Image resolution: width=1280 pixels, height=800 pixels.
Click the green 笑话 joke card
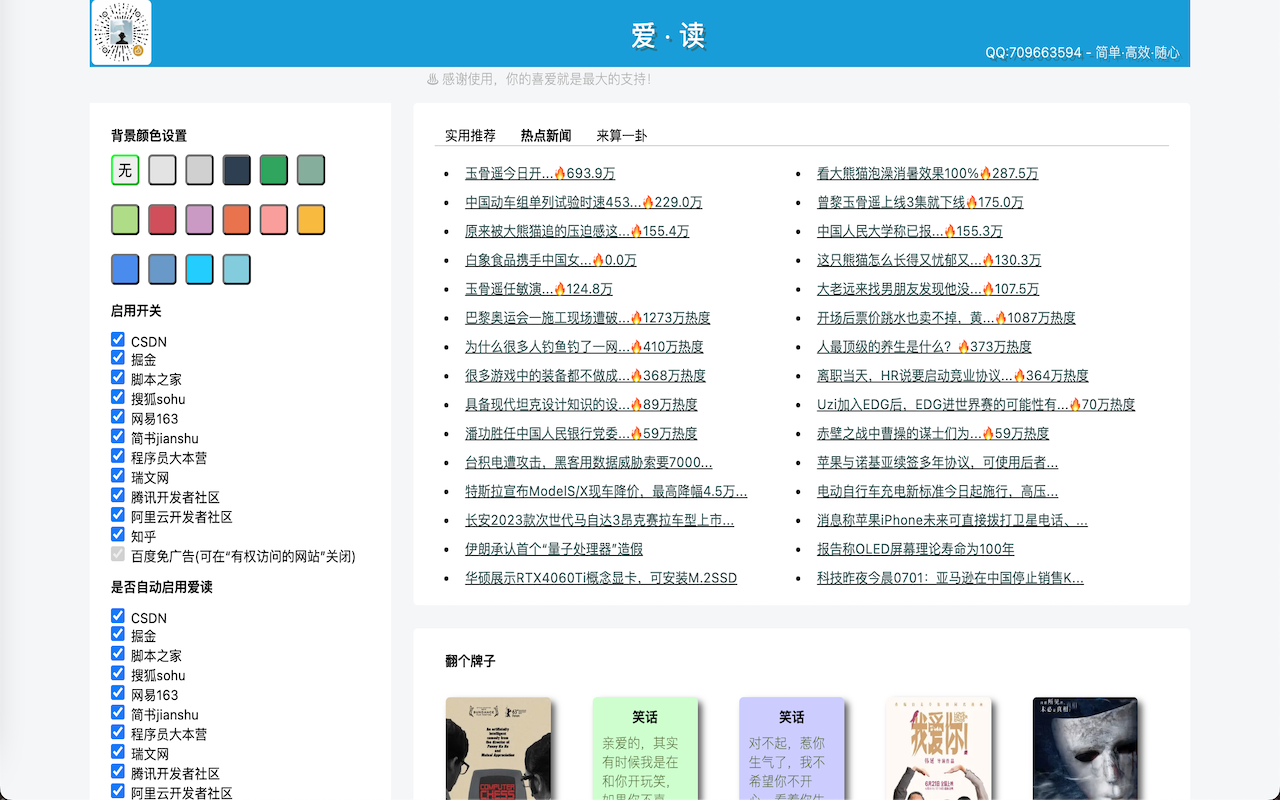click(646, 748)
